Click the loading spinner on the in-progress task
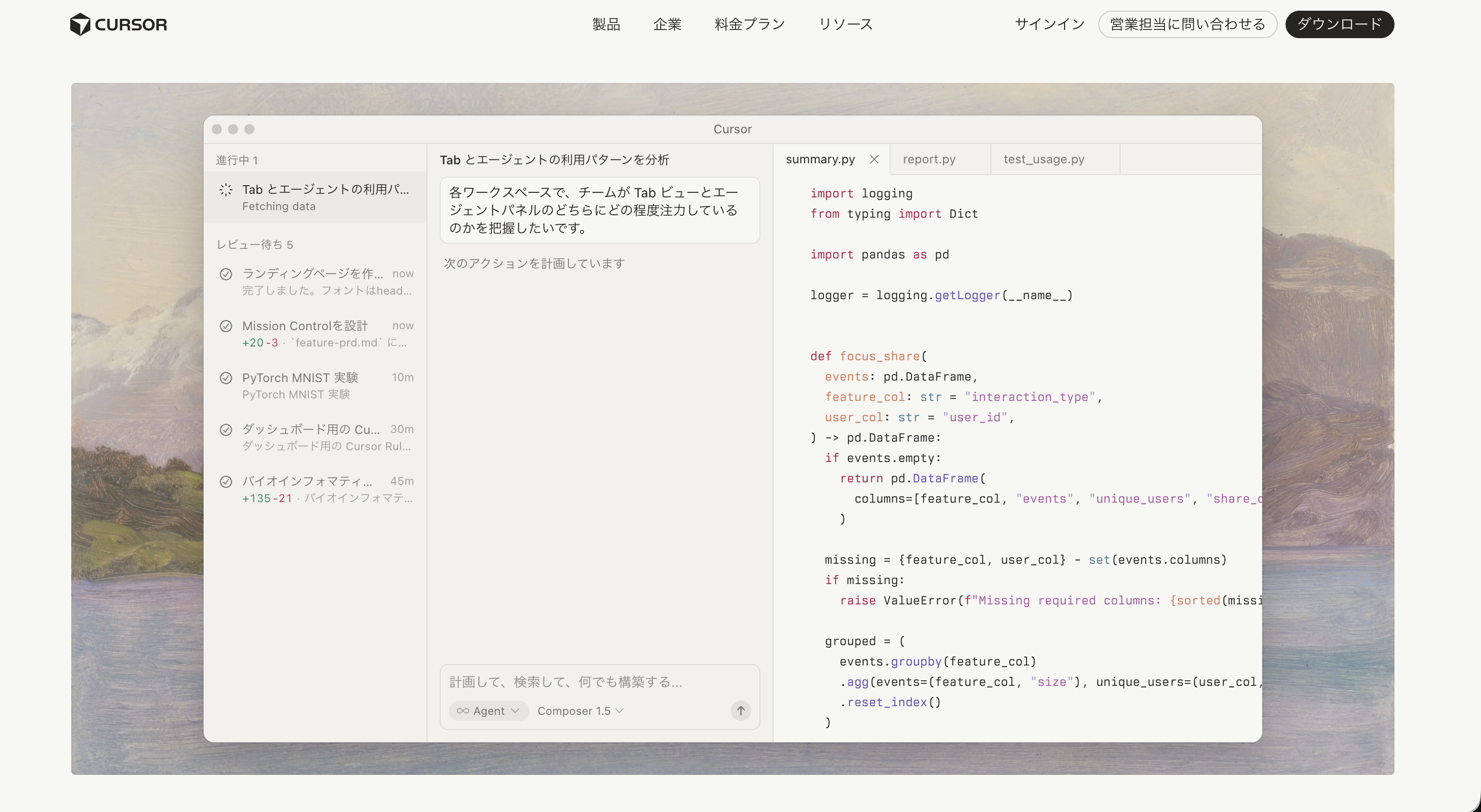Viewport: 1481px width, 812px height. (x=226, y=190)
